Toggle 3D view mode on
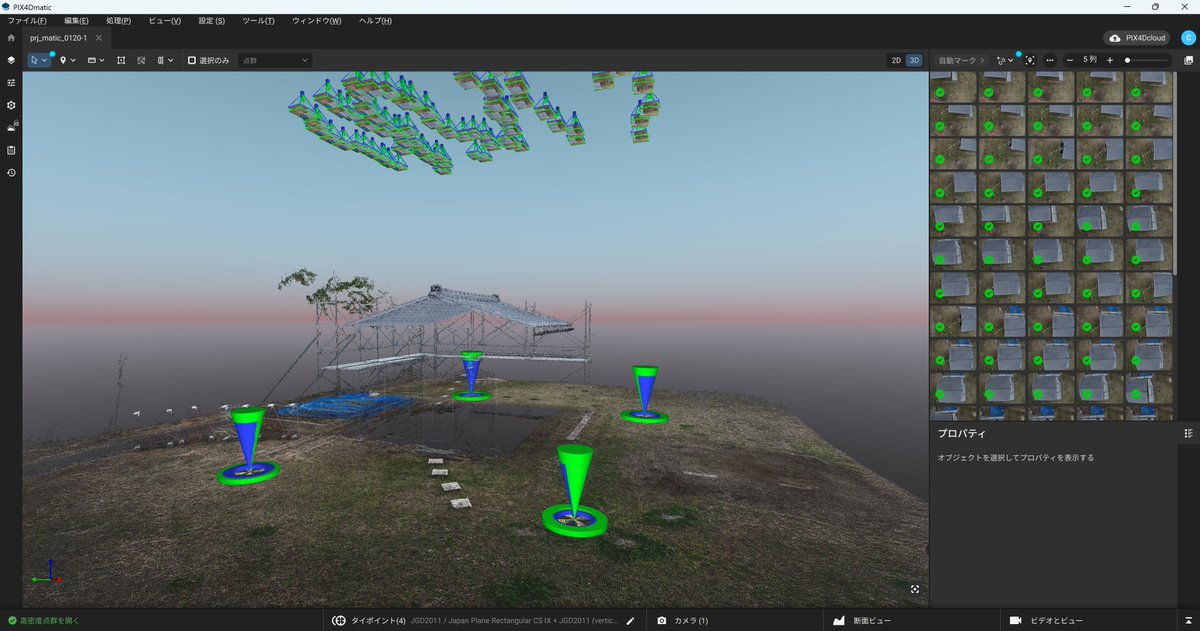Image resolution: width=1200 pixels, height=631 pixels. (x=913, y=60)
